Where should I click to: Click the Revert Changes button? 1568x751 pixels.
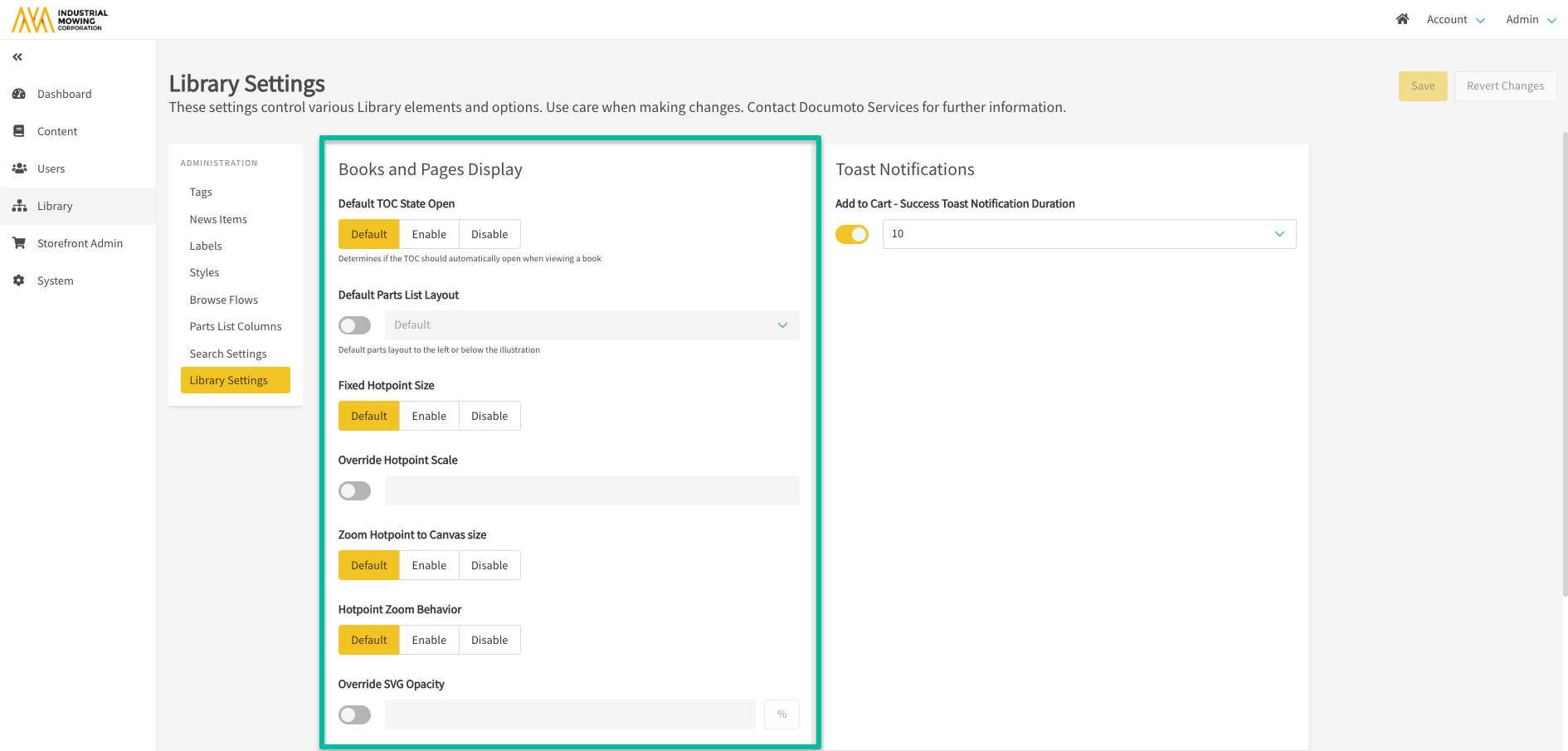pyautogui.click(x=1505, y=86)
